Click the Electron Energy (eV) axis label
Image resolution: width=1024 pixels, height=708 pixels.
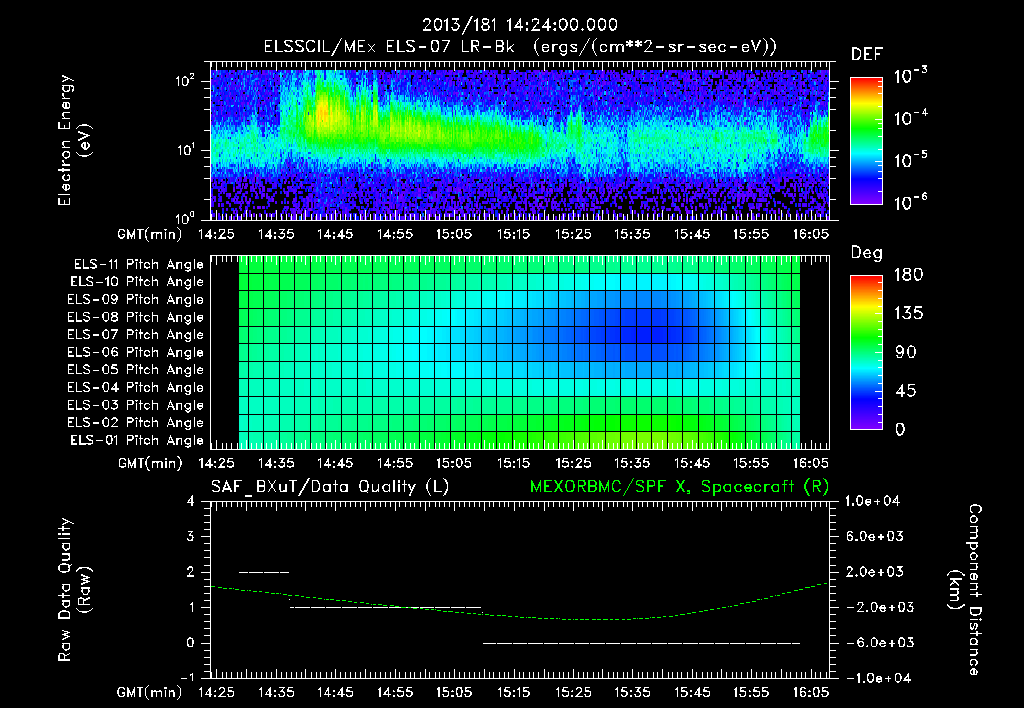point(74,140)
